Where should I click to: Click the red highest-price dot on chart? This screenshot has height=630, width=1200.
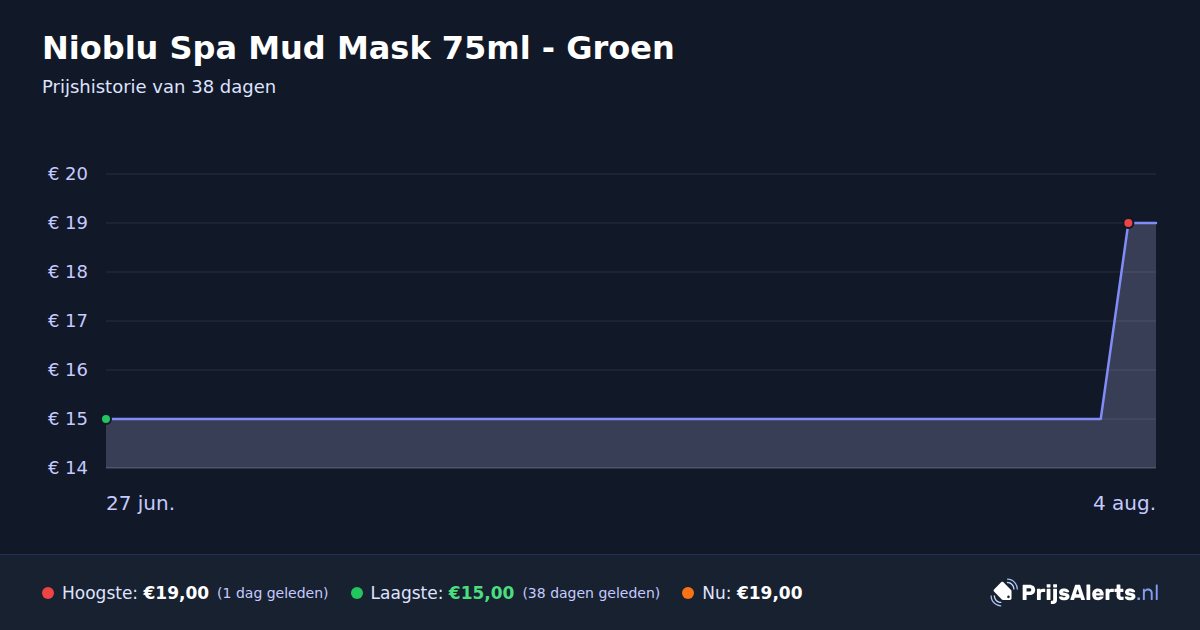(x=1128, y=223)
